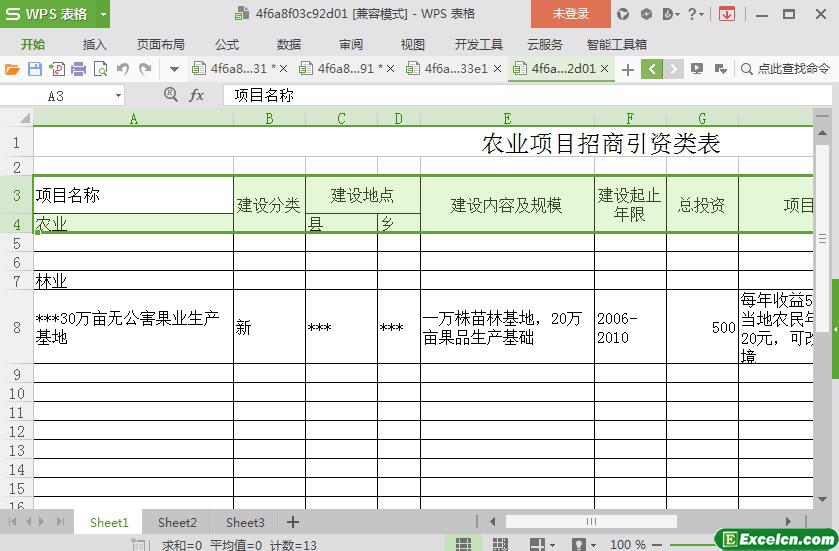The width and height of the screenshot is (839, 551).
Task: Click the zoom magnifier icon beside fx
Action: (170, 95)
